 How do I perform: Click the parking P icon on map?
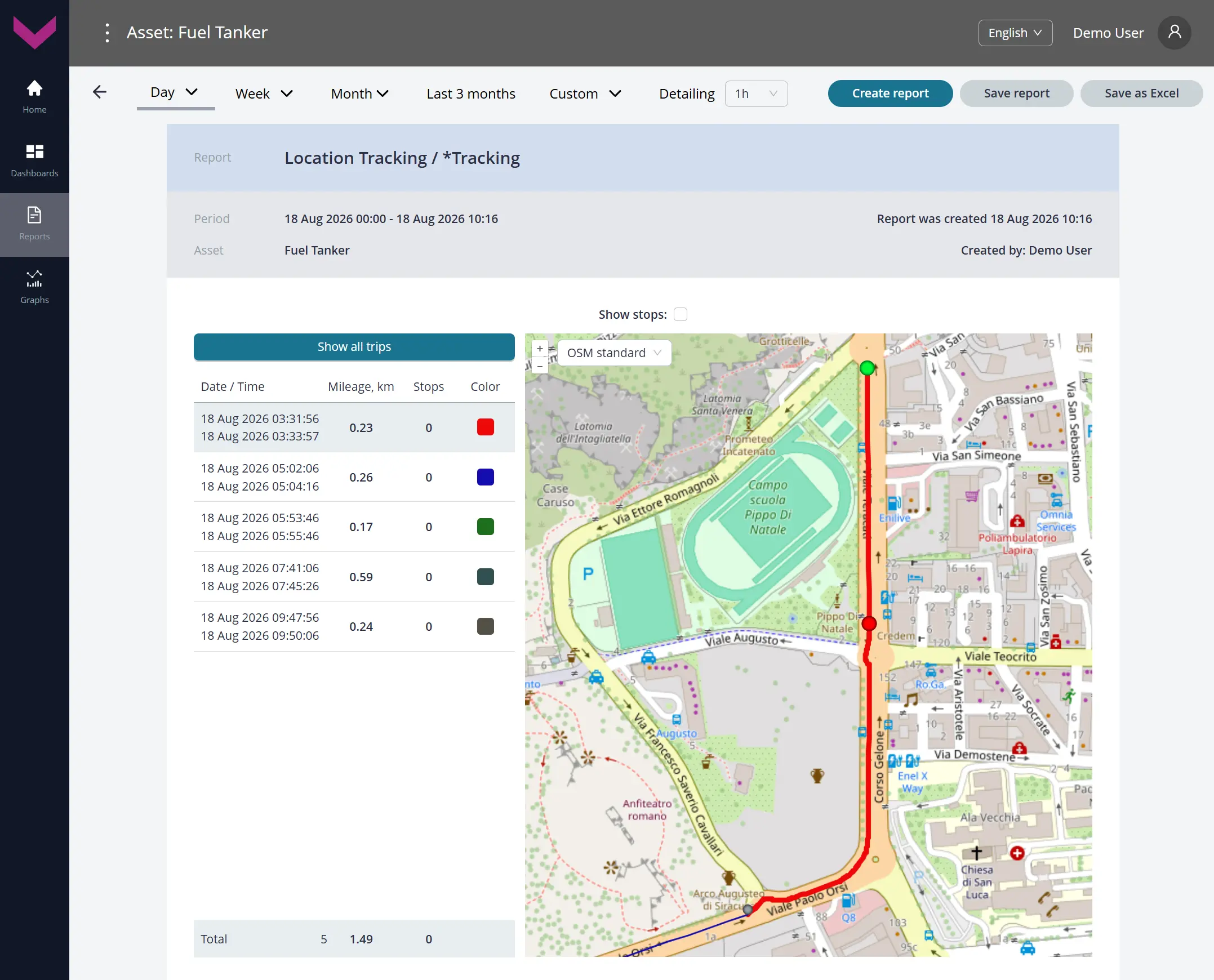pyautogui.click(x=588, y=574)
